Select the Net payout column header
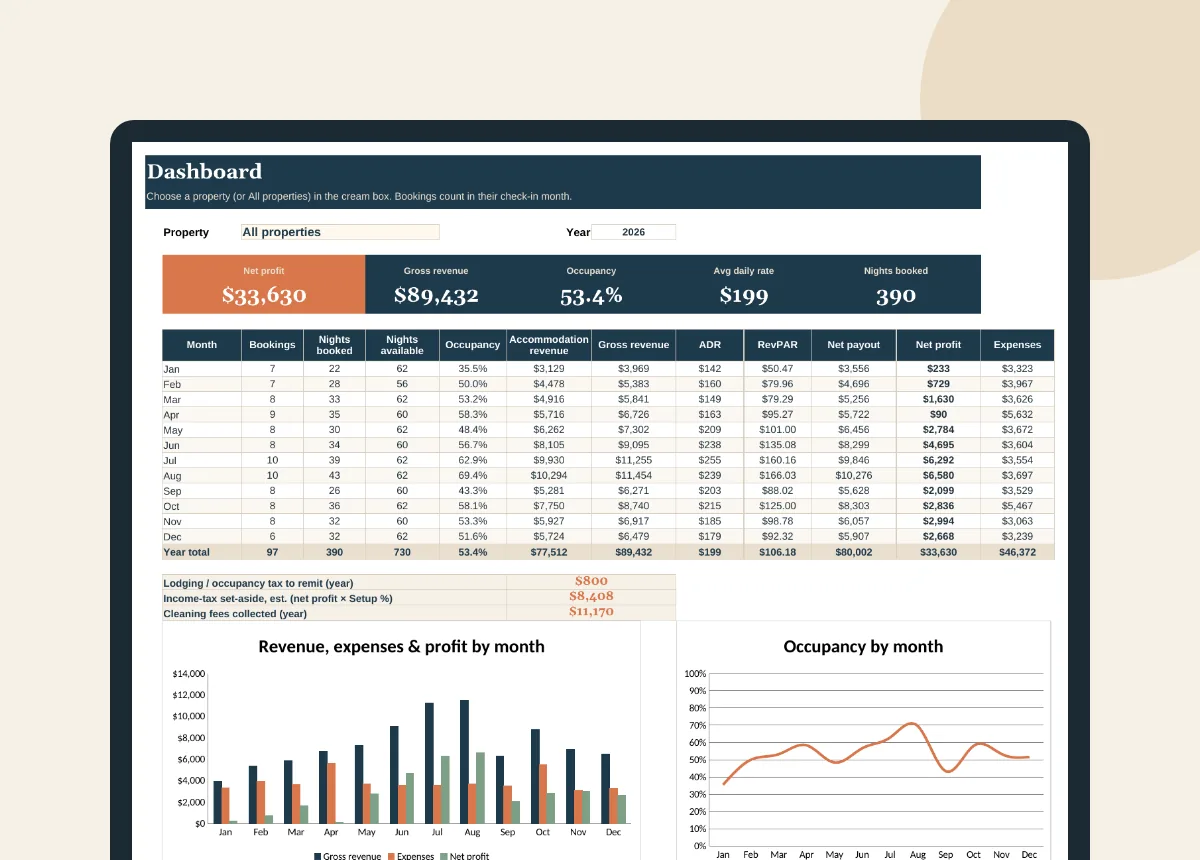The height and width of the screenshot is (860, 1200). [854, 345]
